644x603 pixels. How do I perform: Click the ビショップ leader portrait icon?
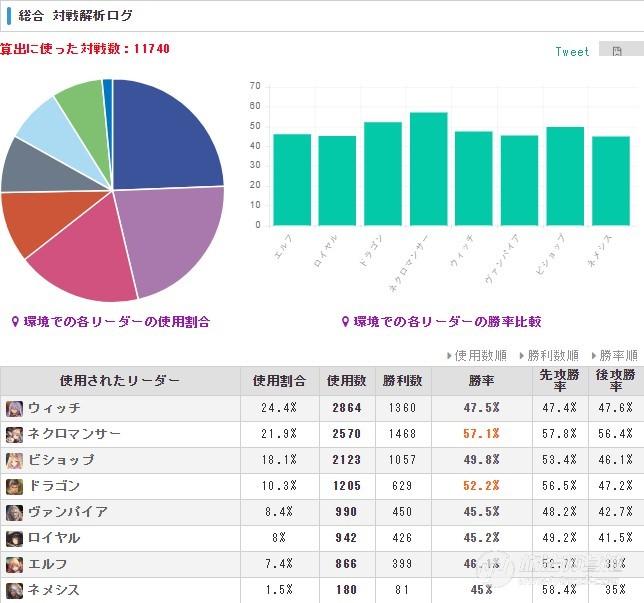tap(14, 461)
